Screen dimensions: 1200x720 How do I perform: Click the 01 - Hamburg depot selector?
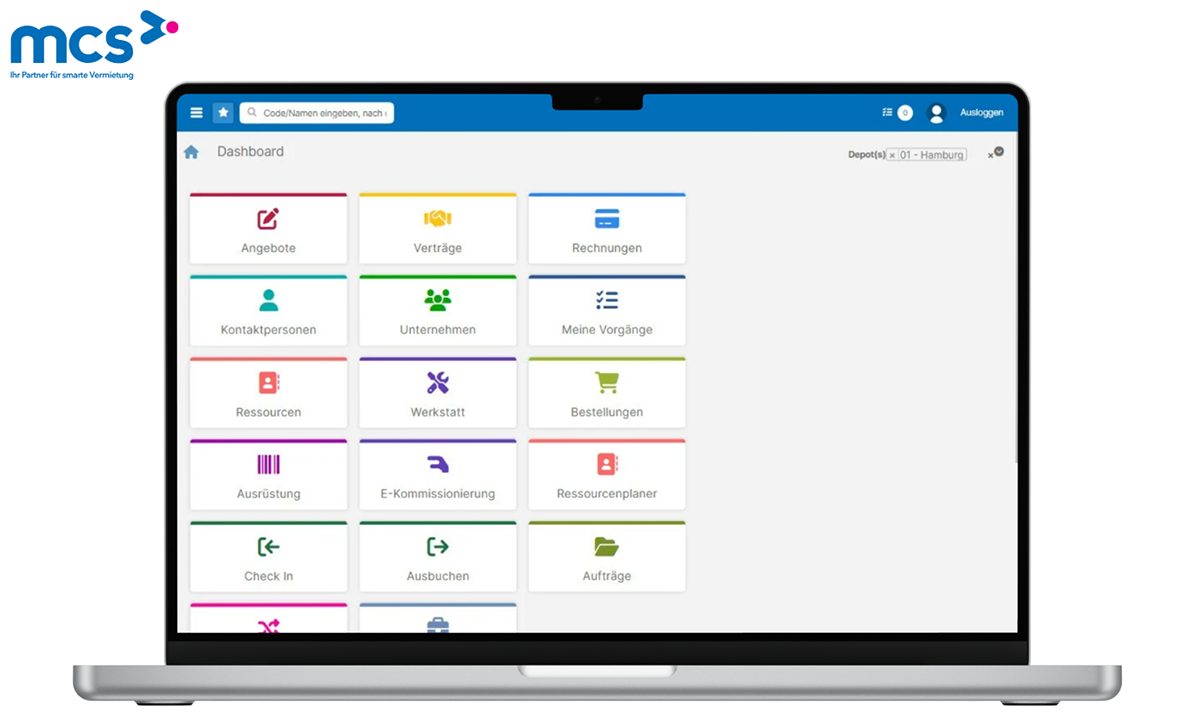932,155
